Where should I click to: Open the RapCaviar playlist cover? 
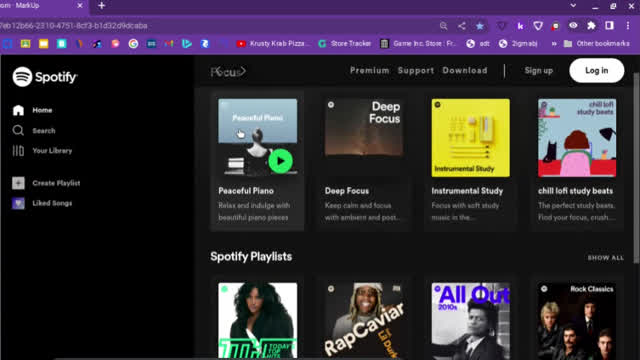[364, 321]
